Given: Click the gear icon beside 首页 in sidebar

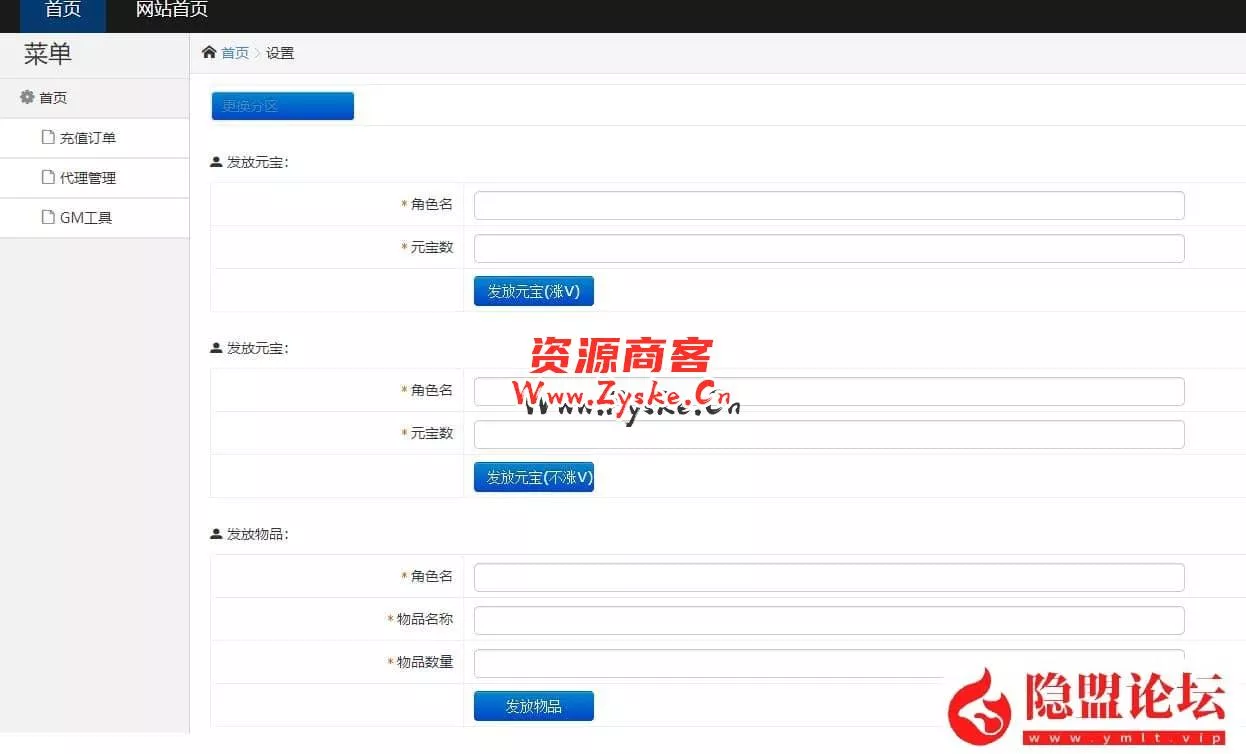Looking at the screenshot, I should coord(27,97).
